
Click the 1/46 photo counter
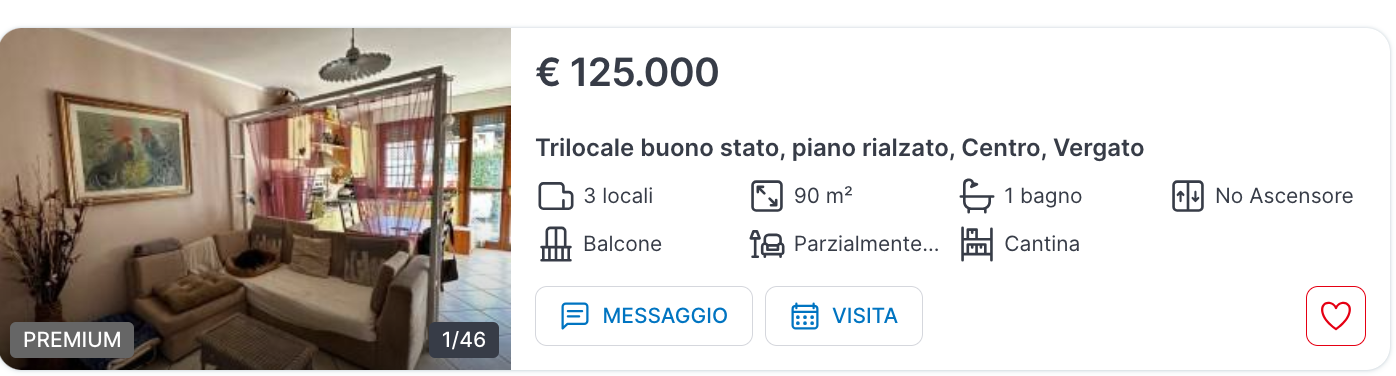[x=464, y=340]
